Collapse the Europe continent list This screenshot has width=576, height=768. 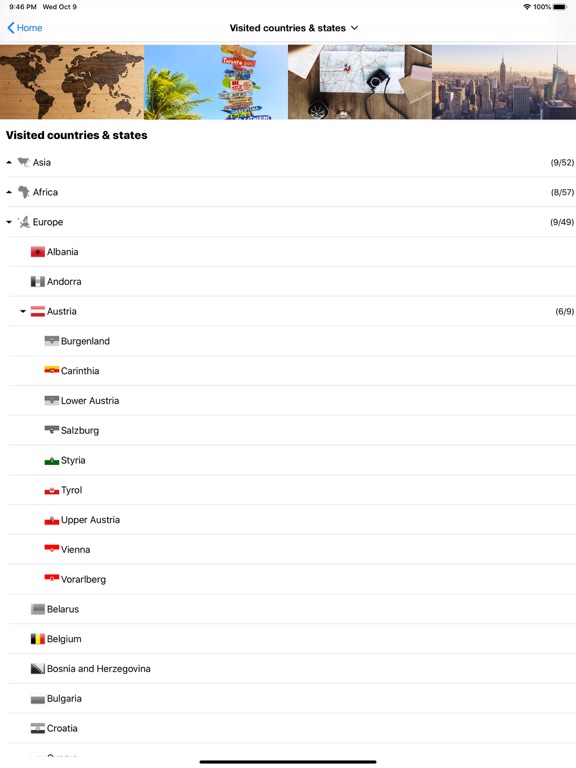[9, 222]
